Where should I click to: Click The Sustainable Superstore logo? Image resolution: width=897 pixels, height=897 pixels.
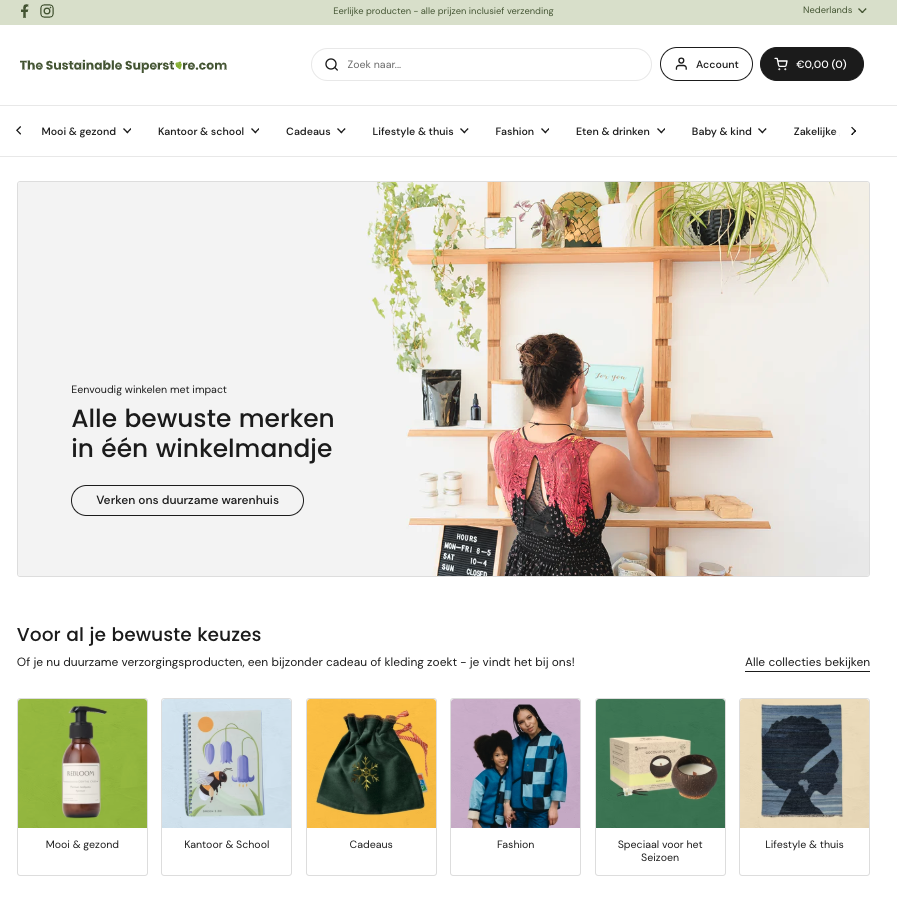124,65
